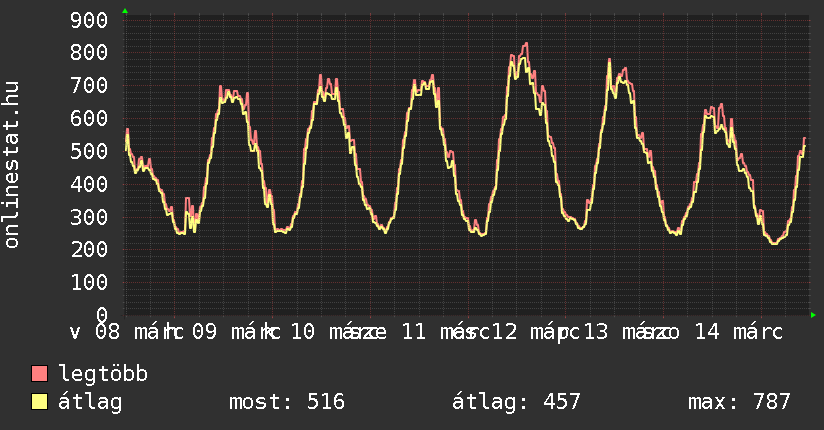Screen dimensions: 824x430
Task: Click the 'max: 787' maximum statistic
Action: pos(739,402)
